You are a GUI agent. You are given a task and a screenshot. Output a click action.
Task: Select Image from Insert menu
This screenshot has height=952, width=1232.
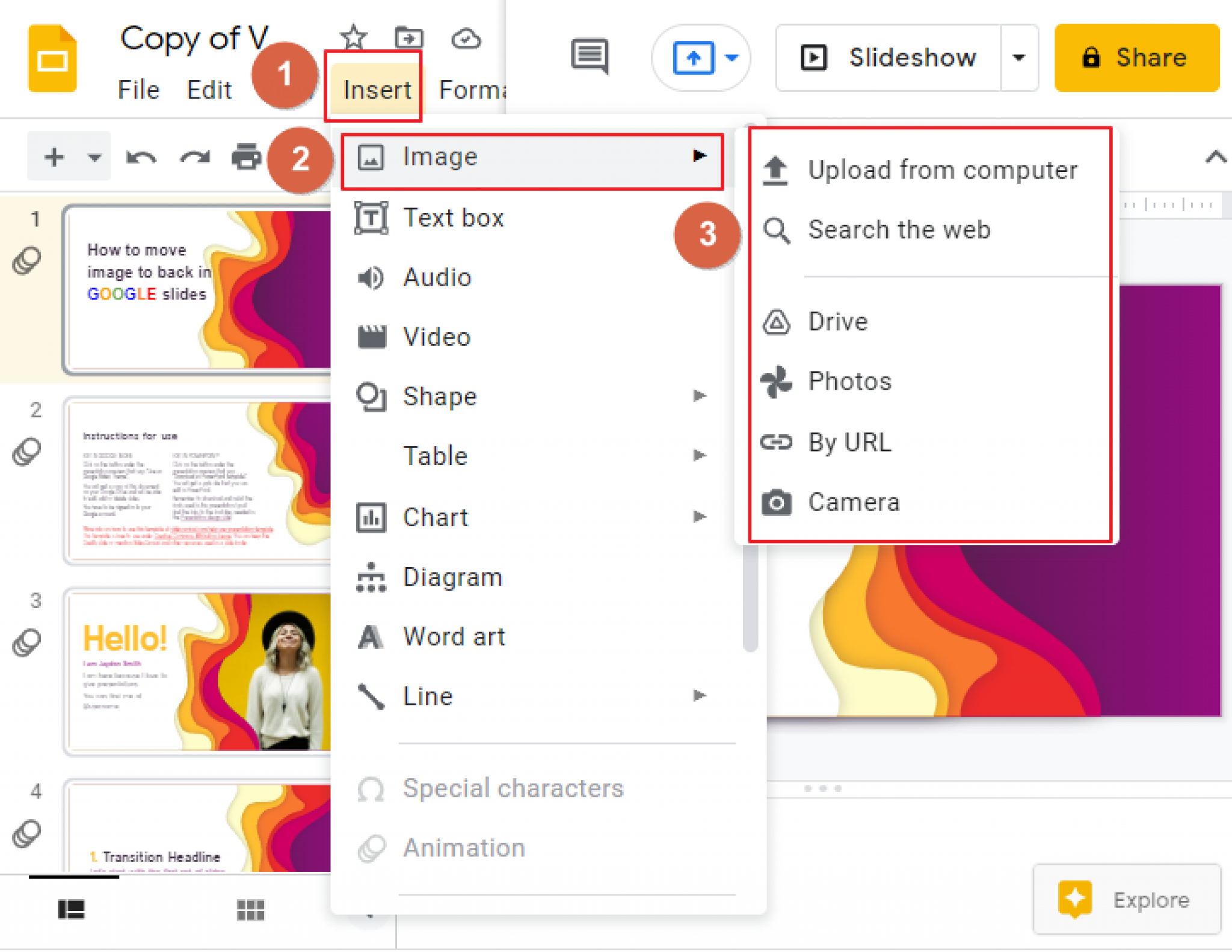pyautogui.click(x=530, y=156)
